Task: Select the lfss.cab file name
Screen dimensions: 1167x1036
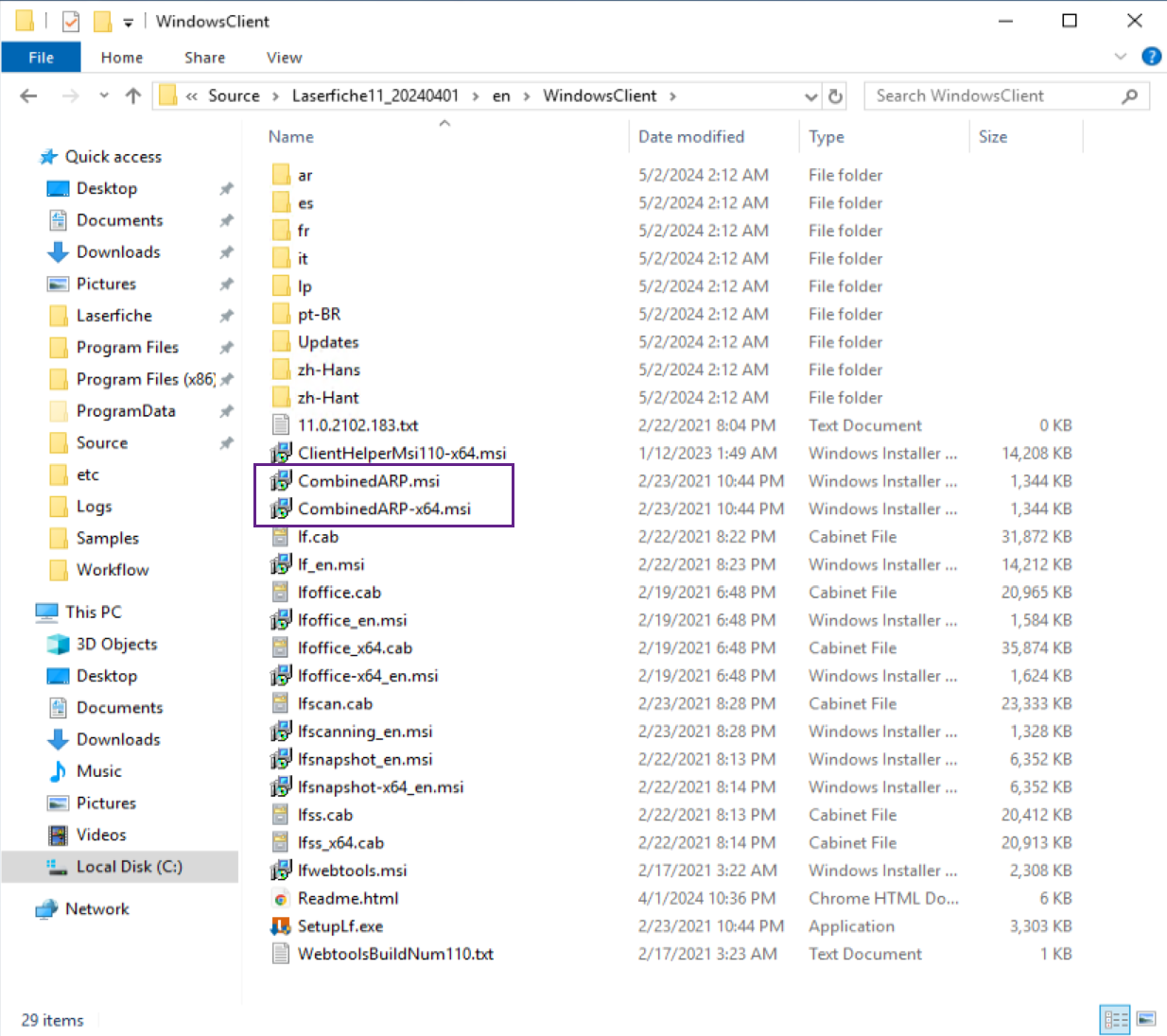Action: [x=325, y=815]
